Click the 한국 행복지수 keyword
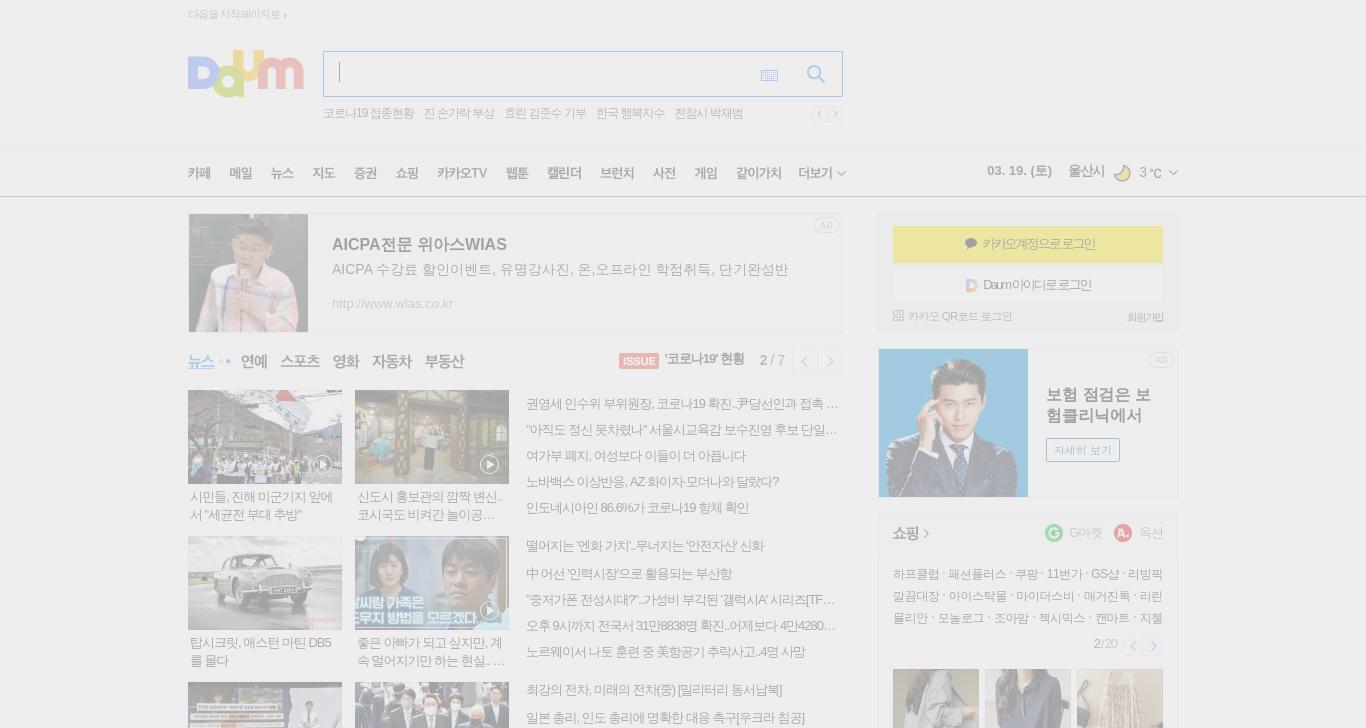This screenshot has height=728, width=1366. [x=630, y=114]
